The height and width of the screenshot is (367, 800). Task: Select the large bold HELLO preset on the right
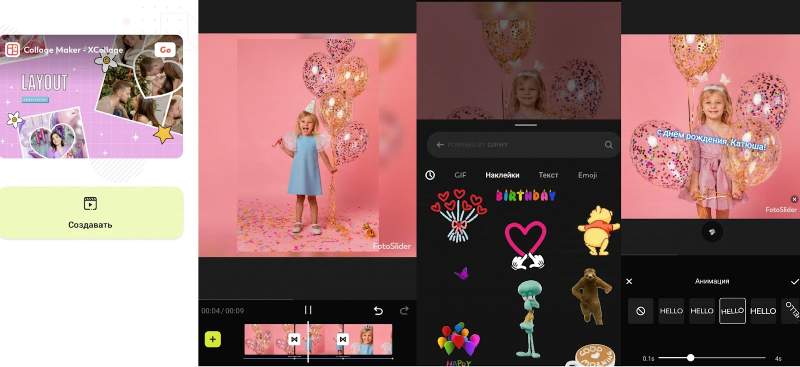click(763, 311)
